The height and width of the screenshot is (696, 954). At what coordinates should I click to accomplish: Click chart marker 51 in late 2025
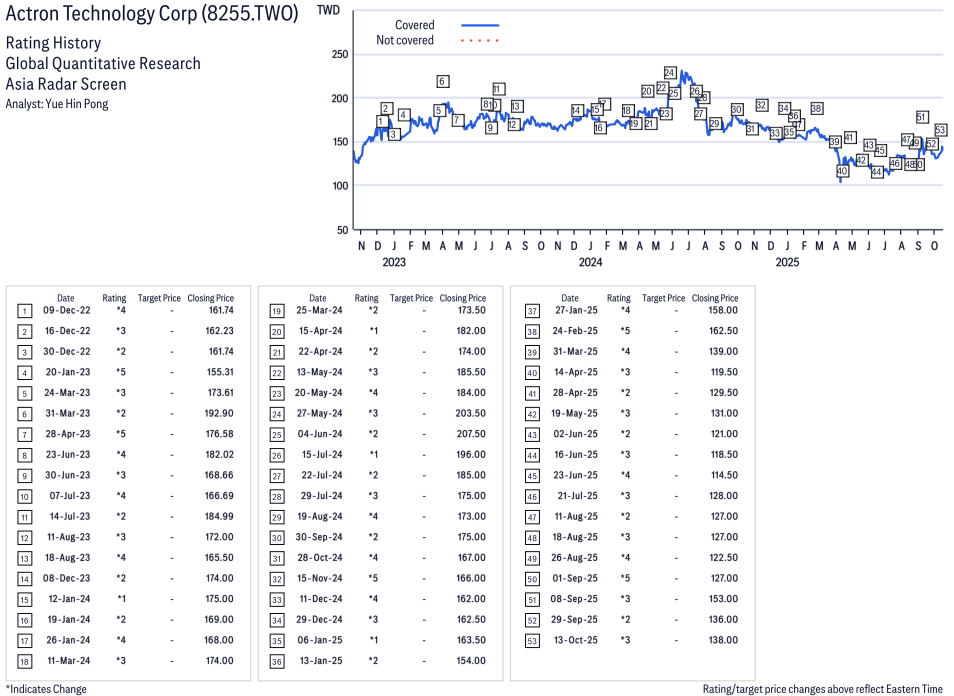pos(922,117)
